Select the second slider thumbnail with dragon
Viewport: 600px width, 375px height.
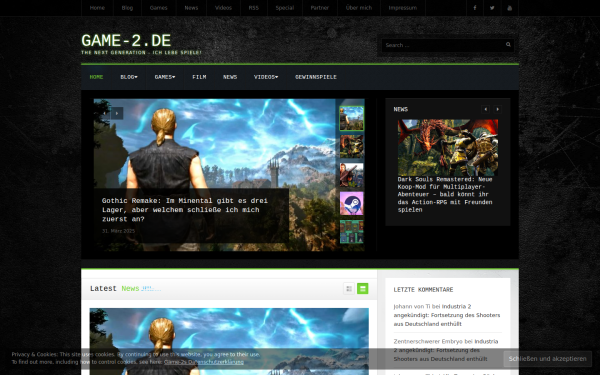click(352, 146)
